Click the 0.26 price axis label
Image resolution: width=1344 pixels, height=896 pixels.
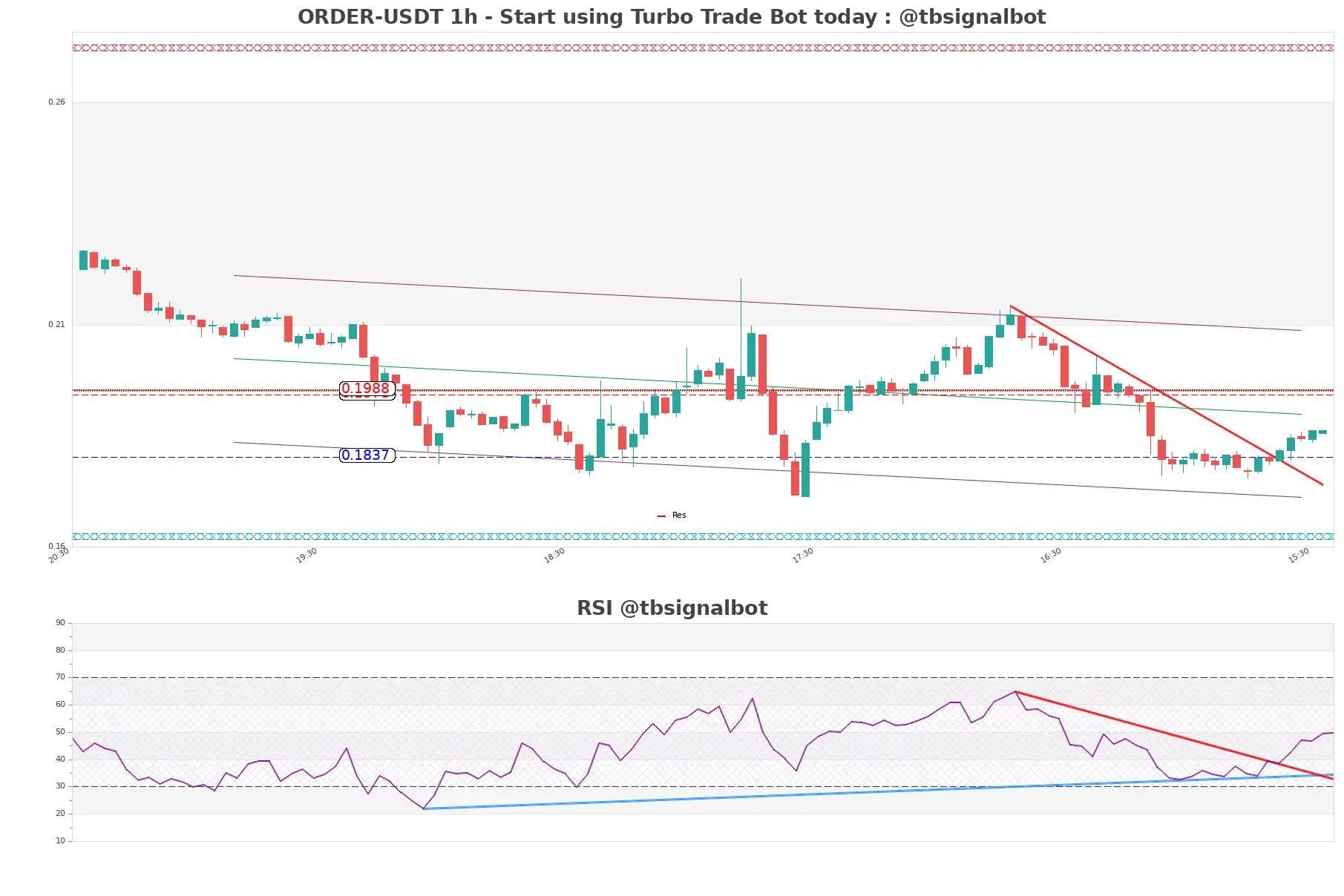56,102
